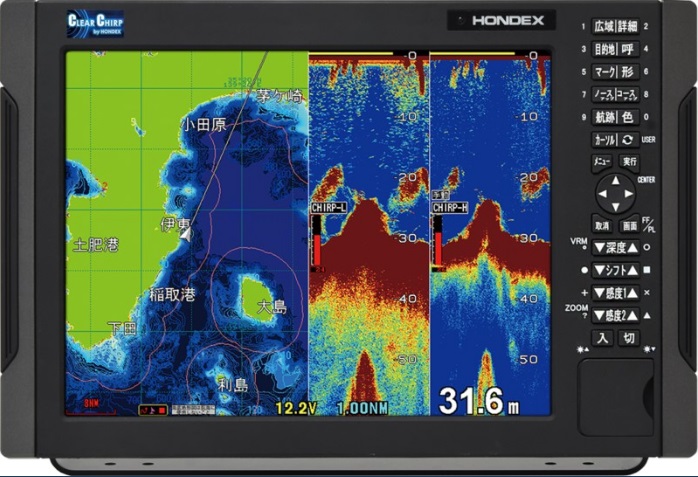Lower gain with 感度1 ▼
Viewport: 698px width, 477px height.
[x=600, y=293]
